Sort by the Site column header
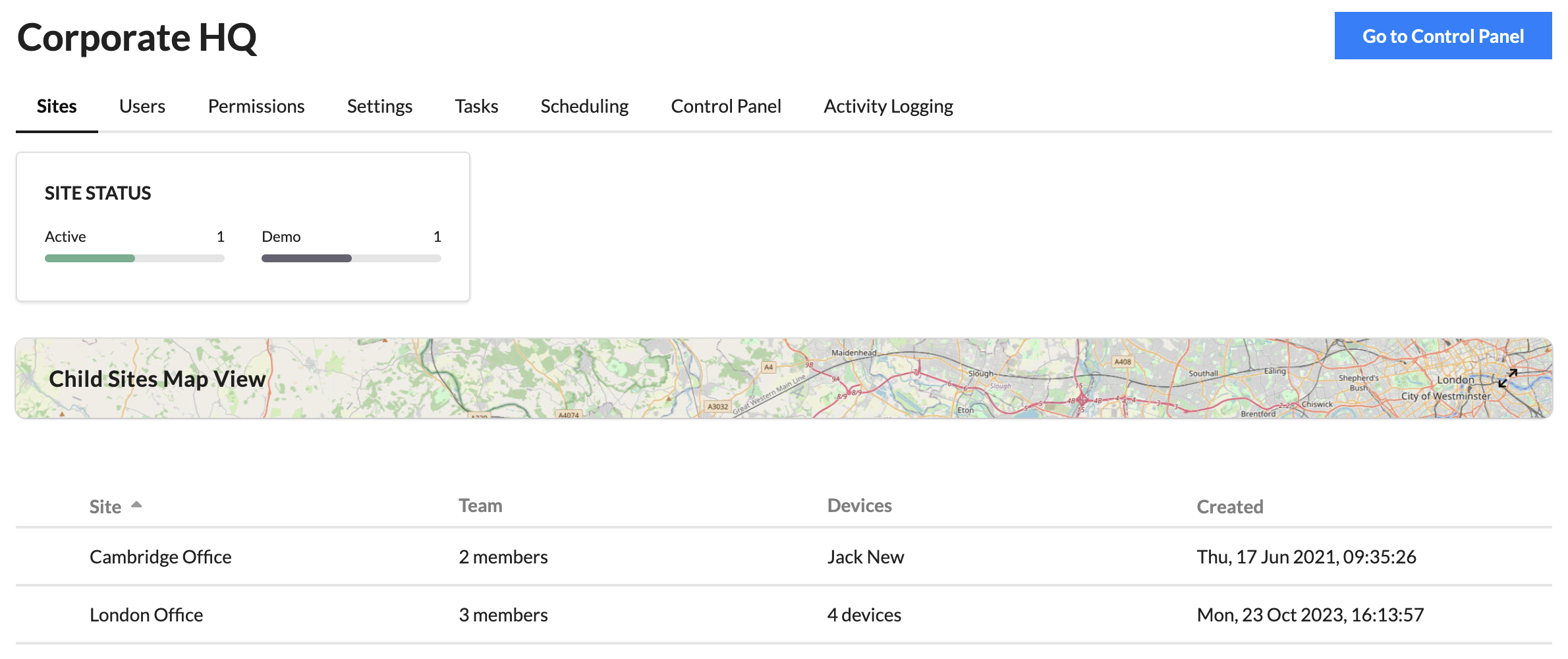Viewport: 1568px width, 659px height. [x=105, y=506]
